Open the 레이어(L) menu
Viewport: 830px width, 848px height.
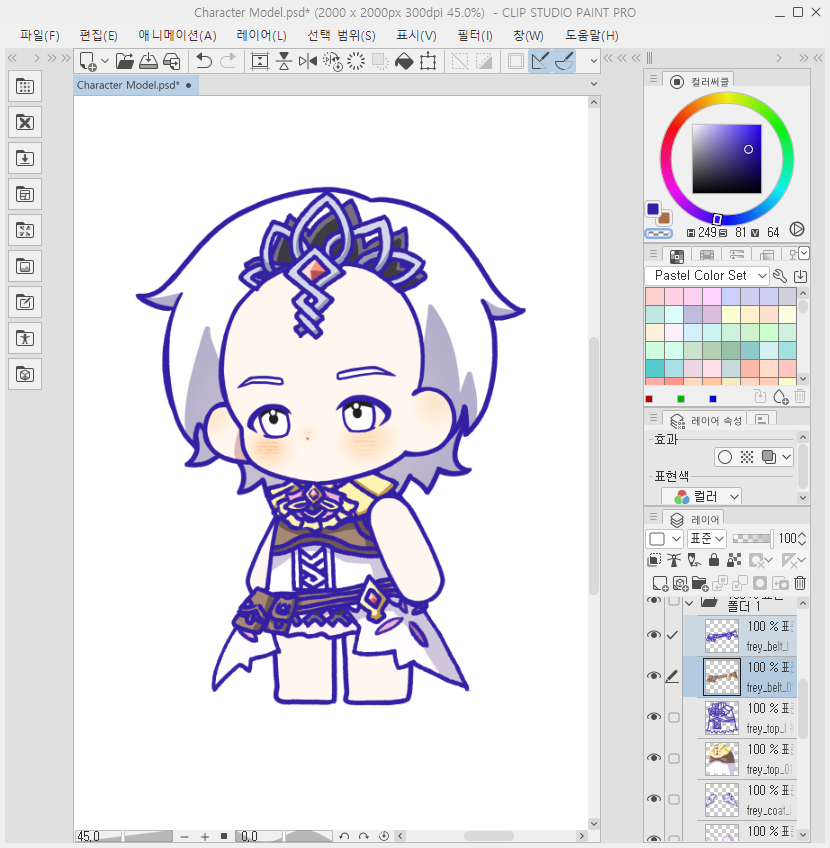click(x=261, y=36)
